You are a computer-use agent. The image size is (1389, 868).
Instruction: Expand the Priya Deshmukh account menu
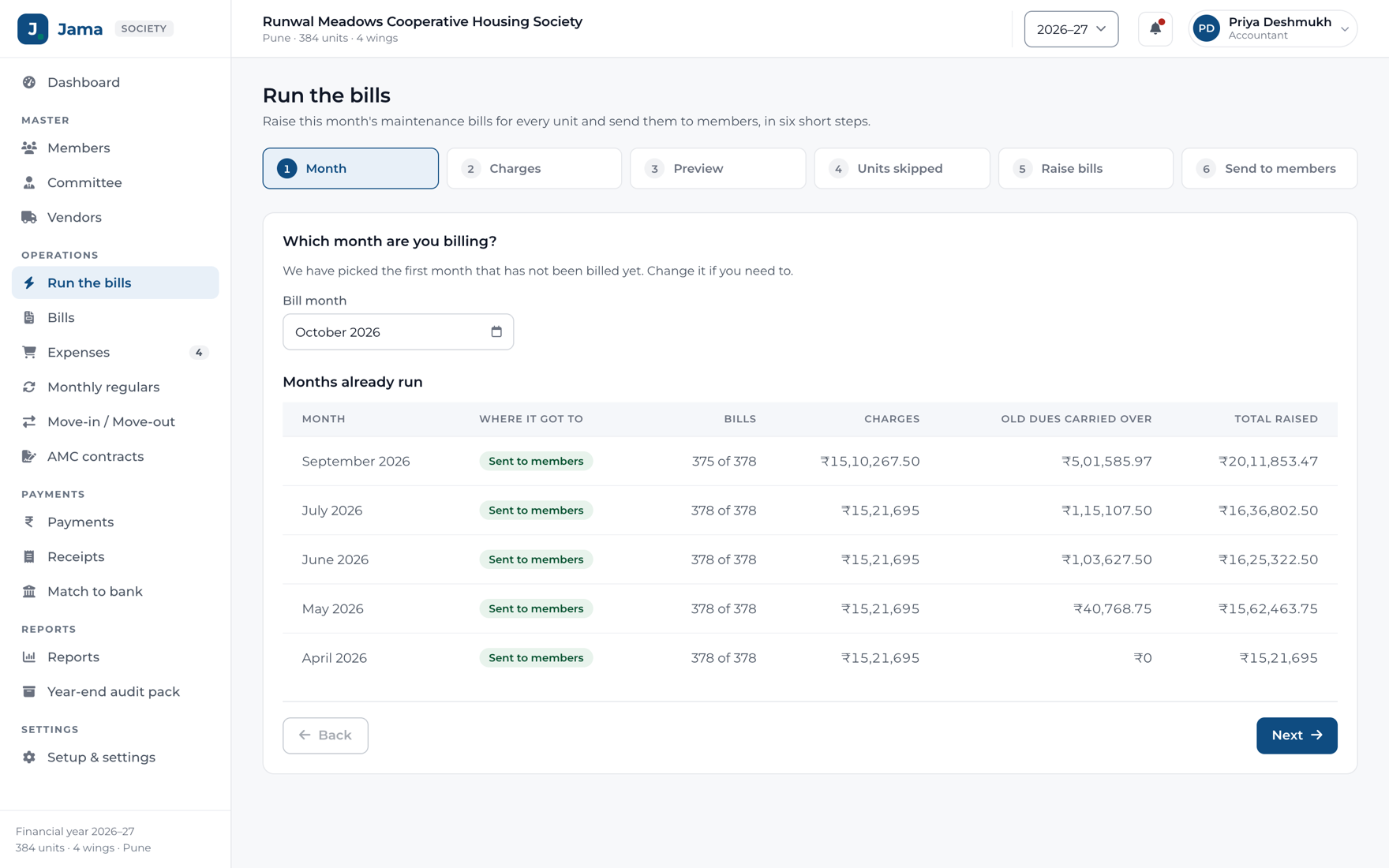[x=1273, y=29]
